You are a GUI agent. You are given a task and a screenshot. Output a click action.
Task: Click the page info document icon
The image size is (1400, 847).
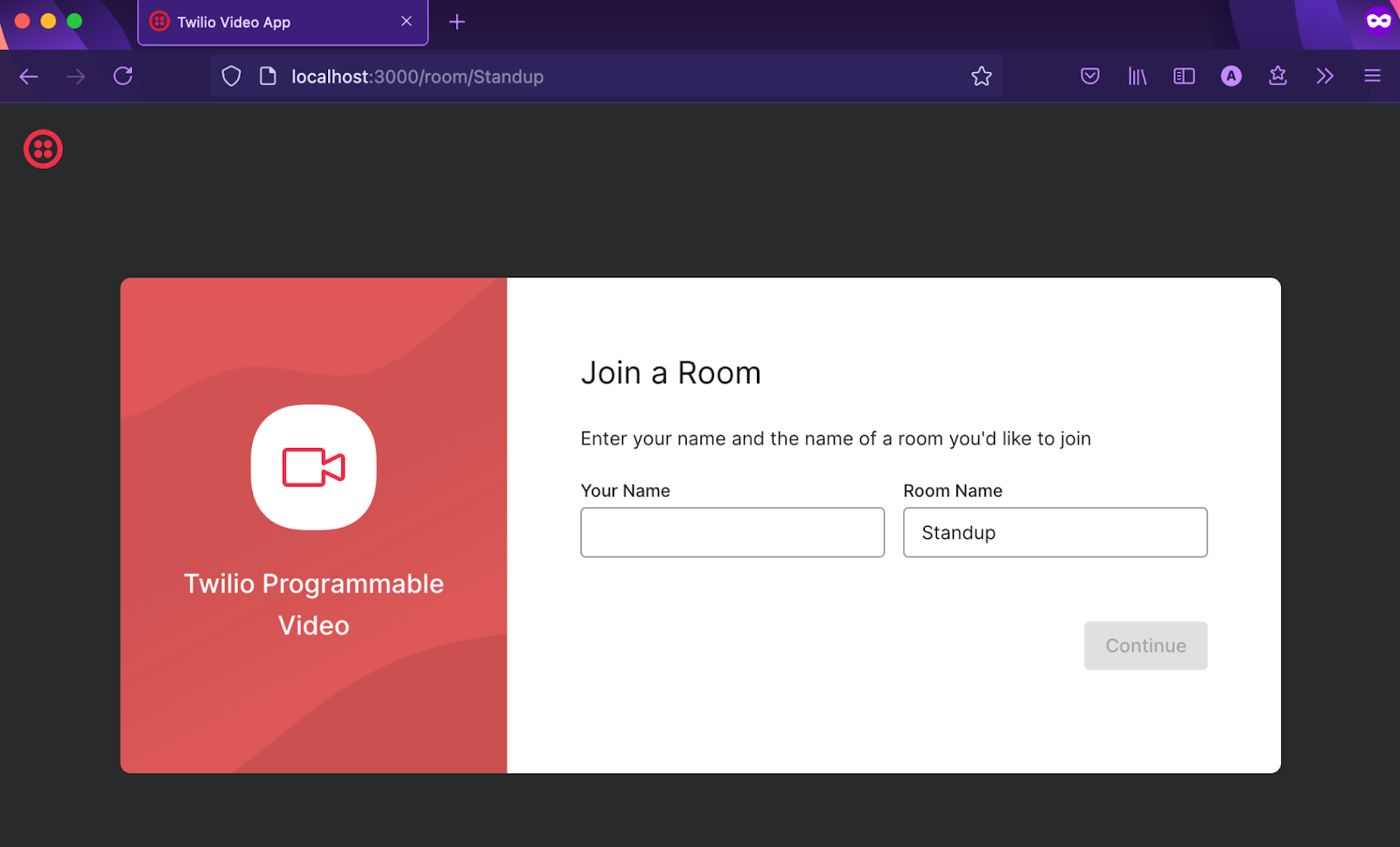(x=269, y=76)
